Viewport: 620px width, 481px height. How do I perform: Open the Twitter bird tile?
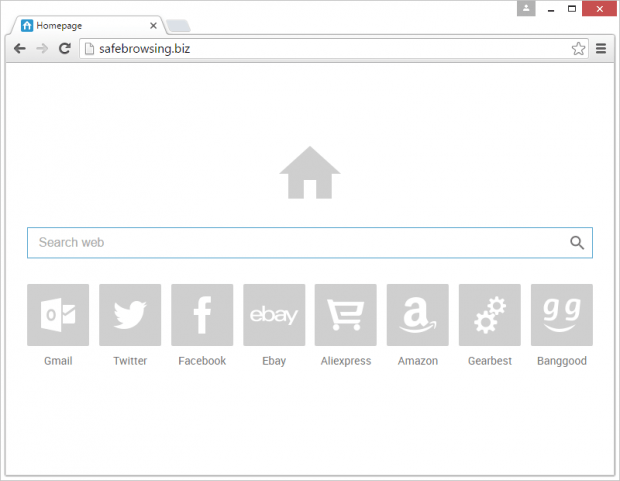pos(130,315)
